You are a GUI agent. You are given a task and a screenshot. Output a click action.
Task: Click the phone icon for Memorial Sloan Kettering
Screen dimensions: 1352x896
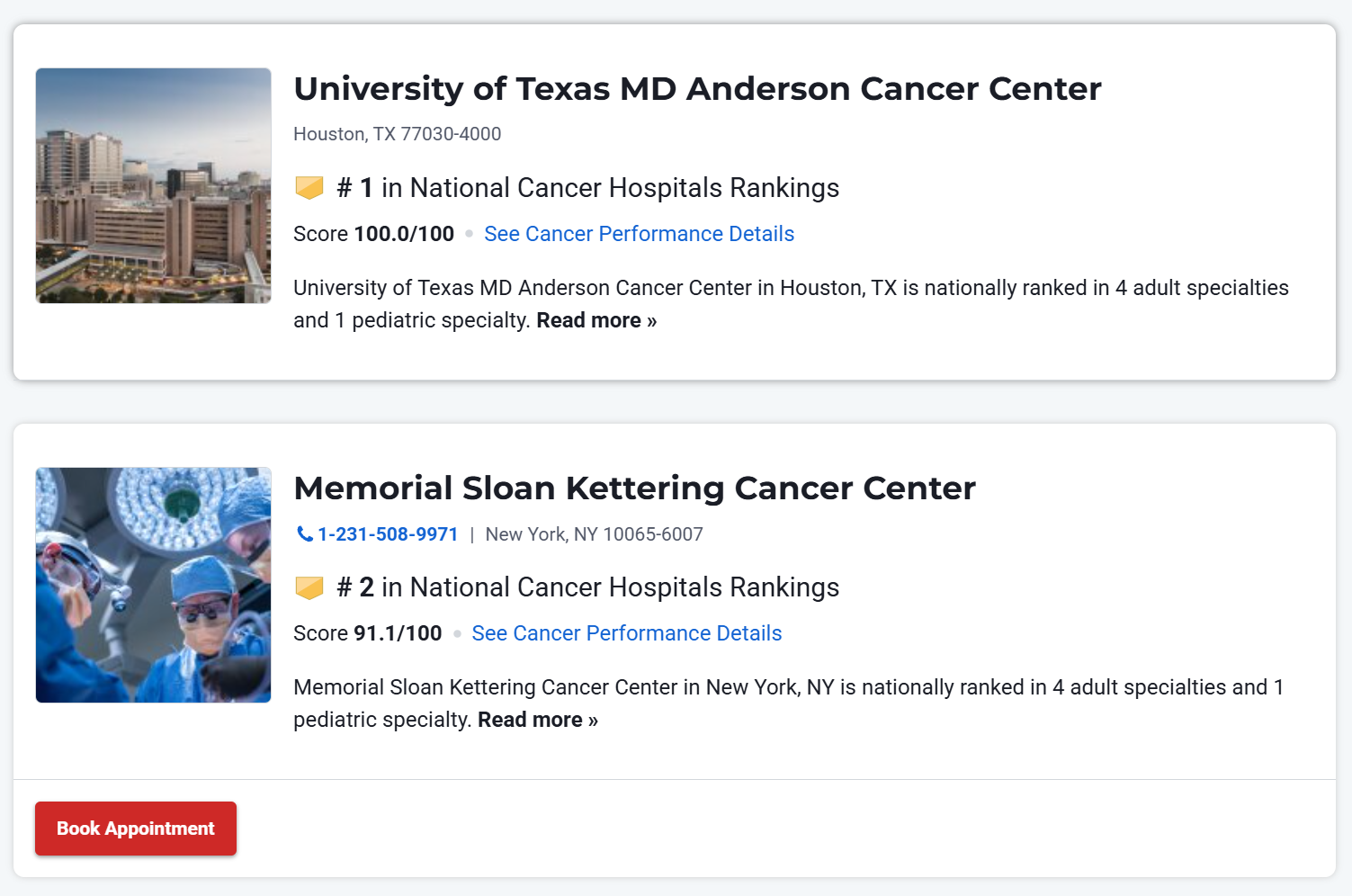pyautogui.click(x=305, y=534)
